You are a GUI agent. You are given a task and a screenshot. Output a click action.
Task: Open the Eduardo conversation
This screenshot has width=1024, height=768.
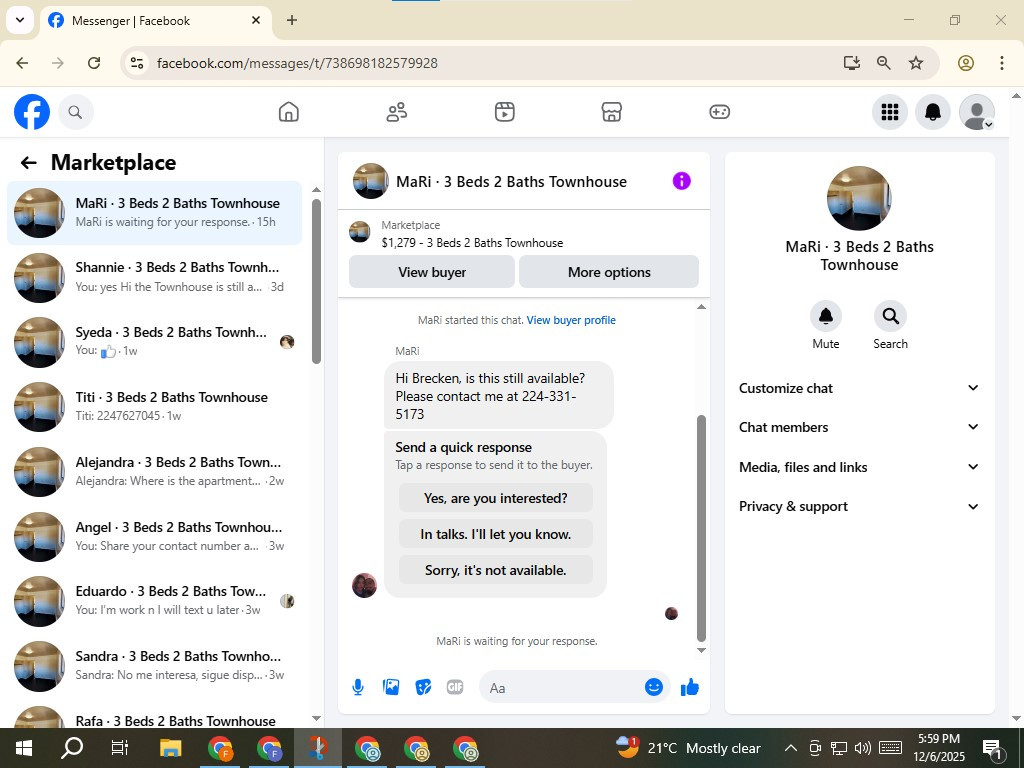(x=155, y=601)
